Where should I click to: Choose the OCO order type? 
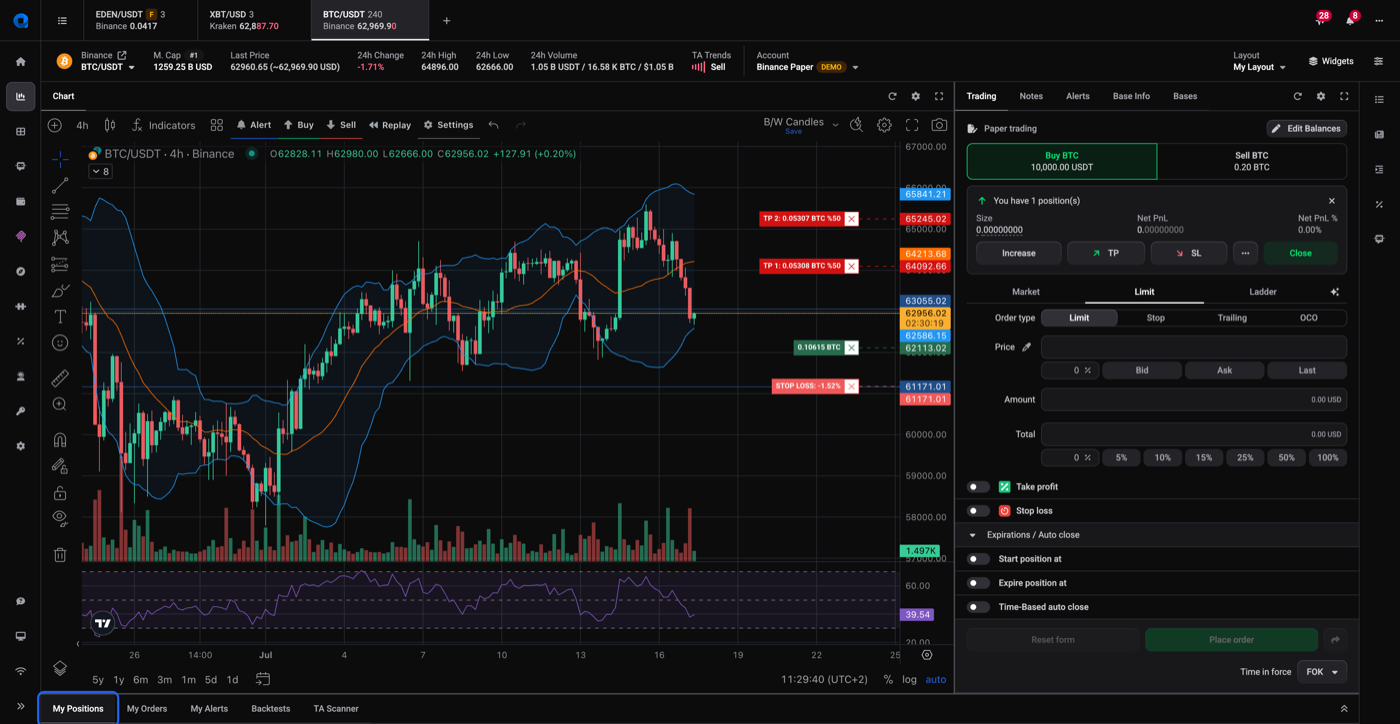point(1308,318)
